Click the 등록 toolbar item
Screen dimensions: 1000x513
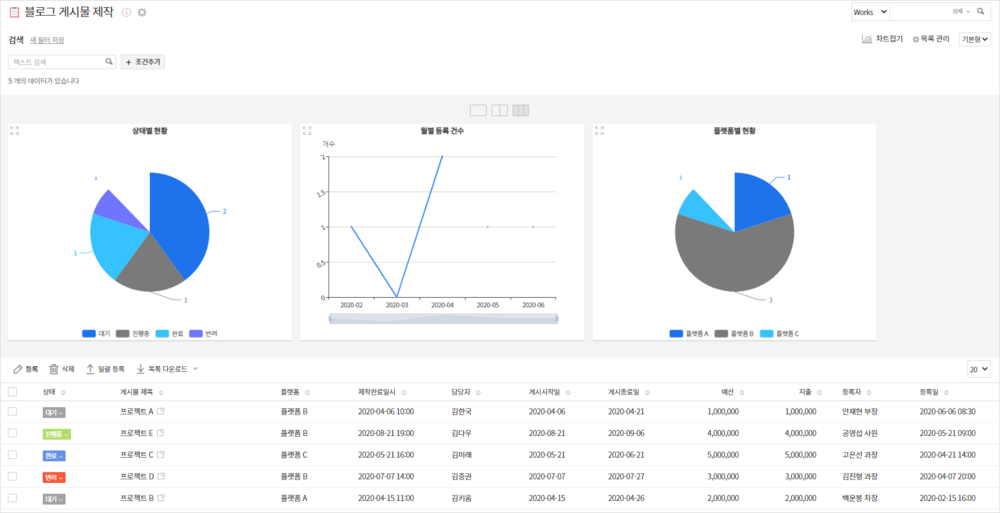pyautogui.click(x=26, y=369)
